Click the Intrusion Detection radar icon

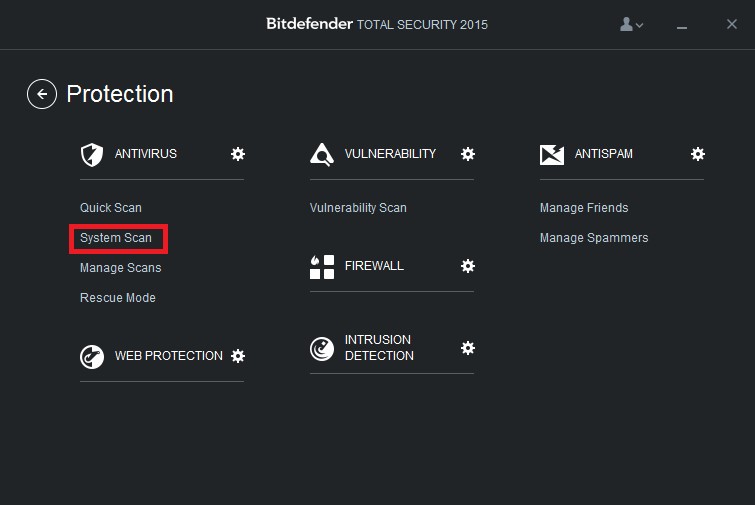pos(322,349)
